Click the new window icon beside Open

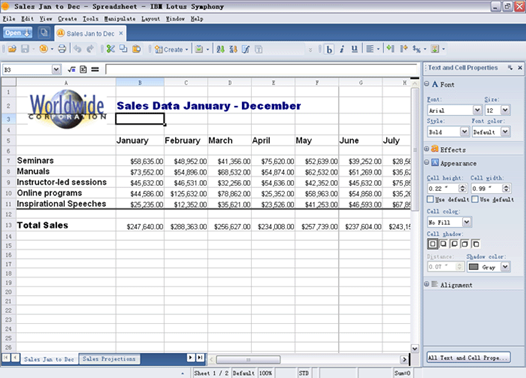[44, 33]
